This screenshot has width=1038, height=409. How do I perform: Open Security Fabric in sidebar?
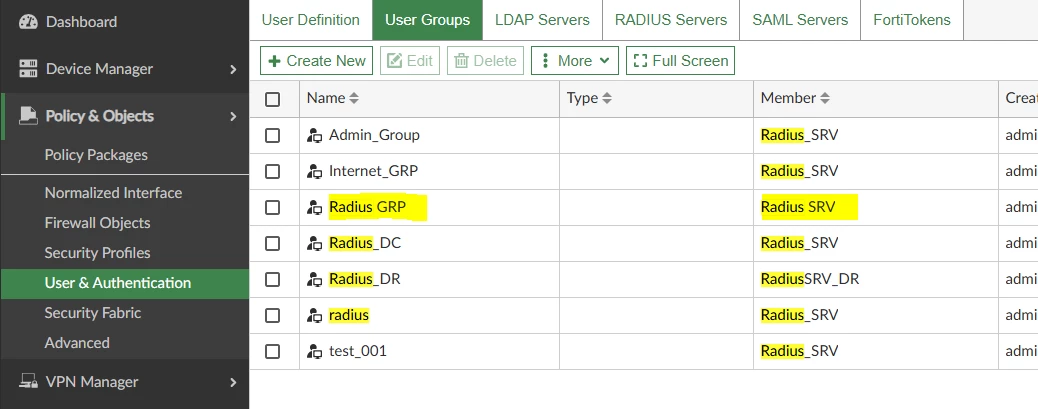[x=93, y=313]
